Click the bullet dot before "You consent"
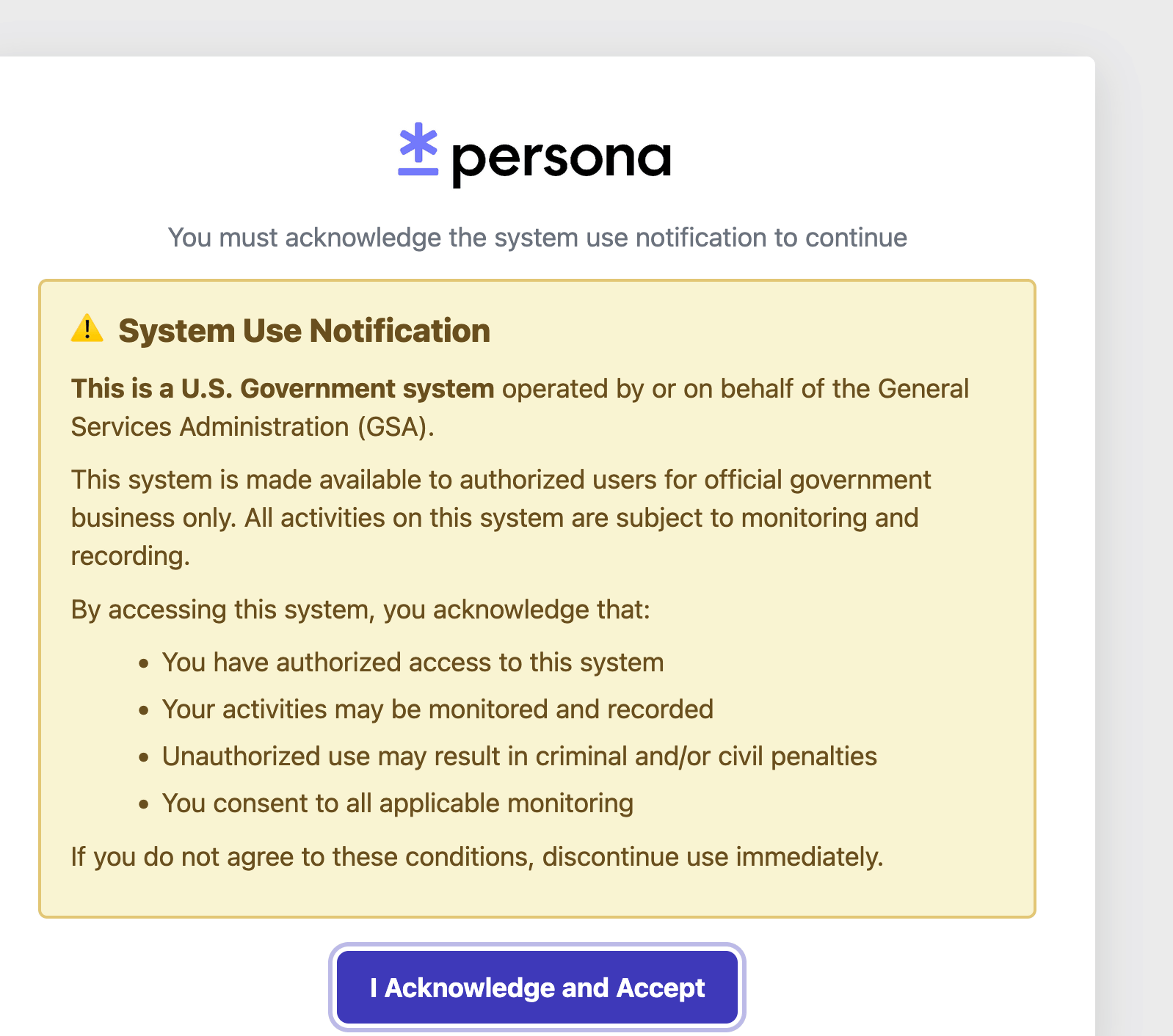The image size is (1173, 1036). pos(144,805)
